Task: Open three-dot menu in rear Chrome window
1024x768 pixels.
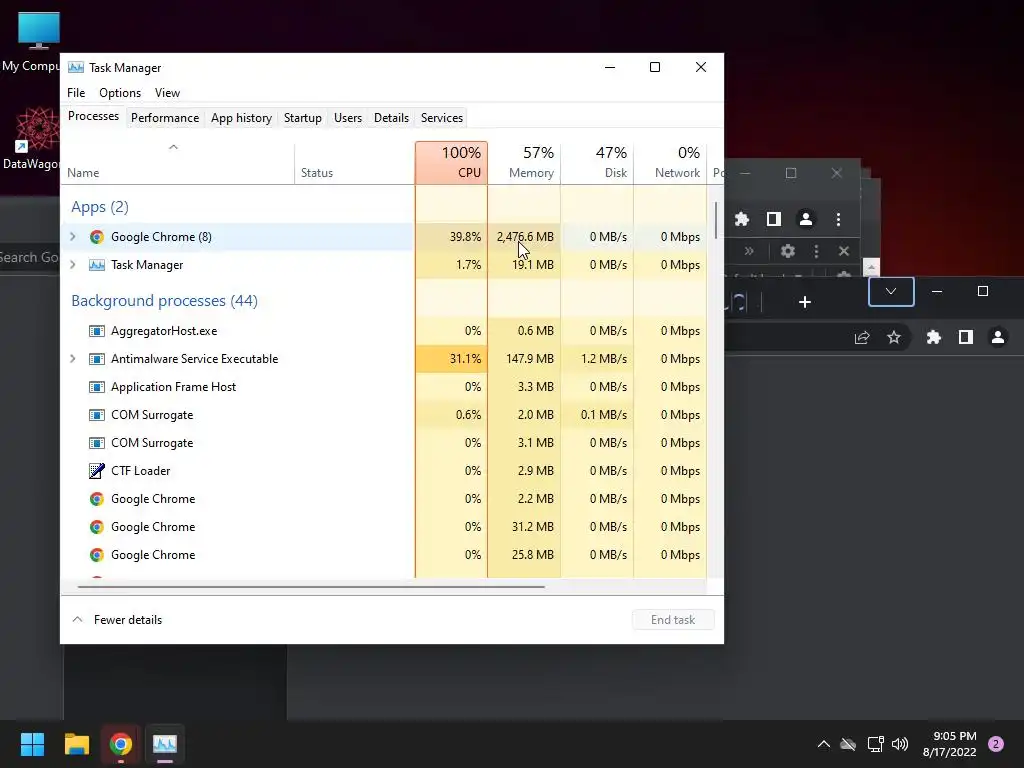Action: click(839, 219)
